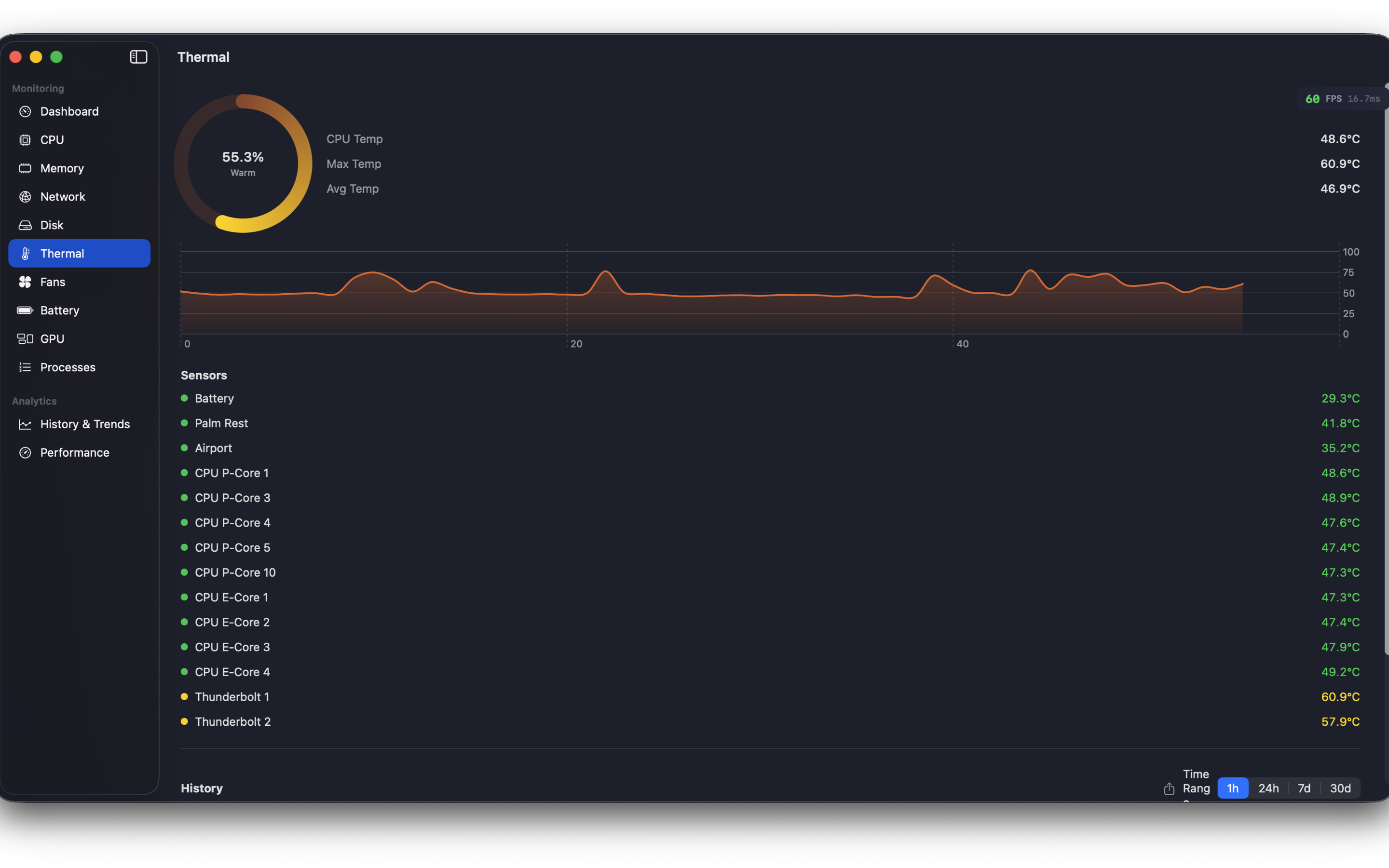Click the Memory module icon
The image size is (1389, 868).
[x=25, y=168]
